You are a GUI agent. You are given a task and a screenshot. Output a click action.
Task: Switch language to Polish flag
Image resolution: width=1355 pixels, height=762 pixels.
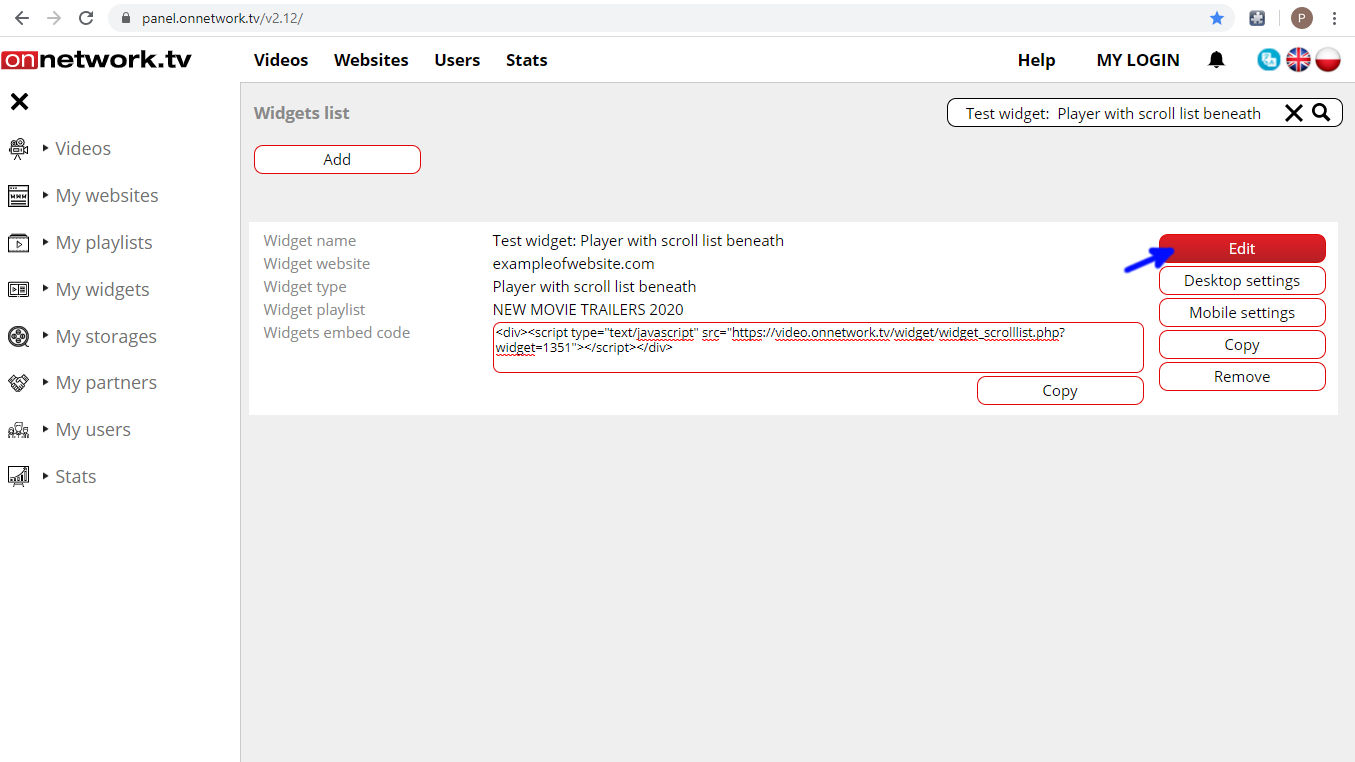point(1328,60)
